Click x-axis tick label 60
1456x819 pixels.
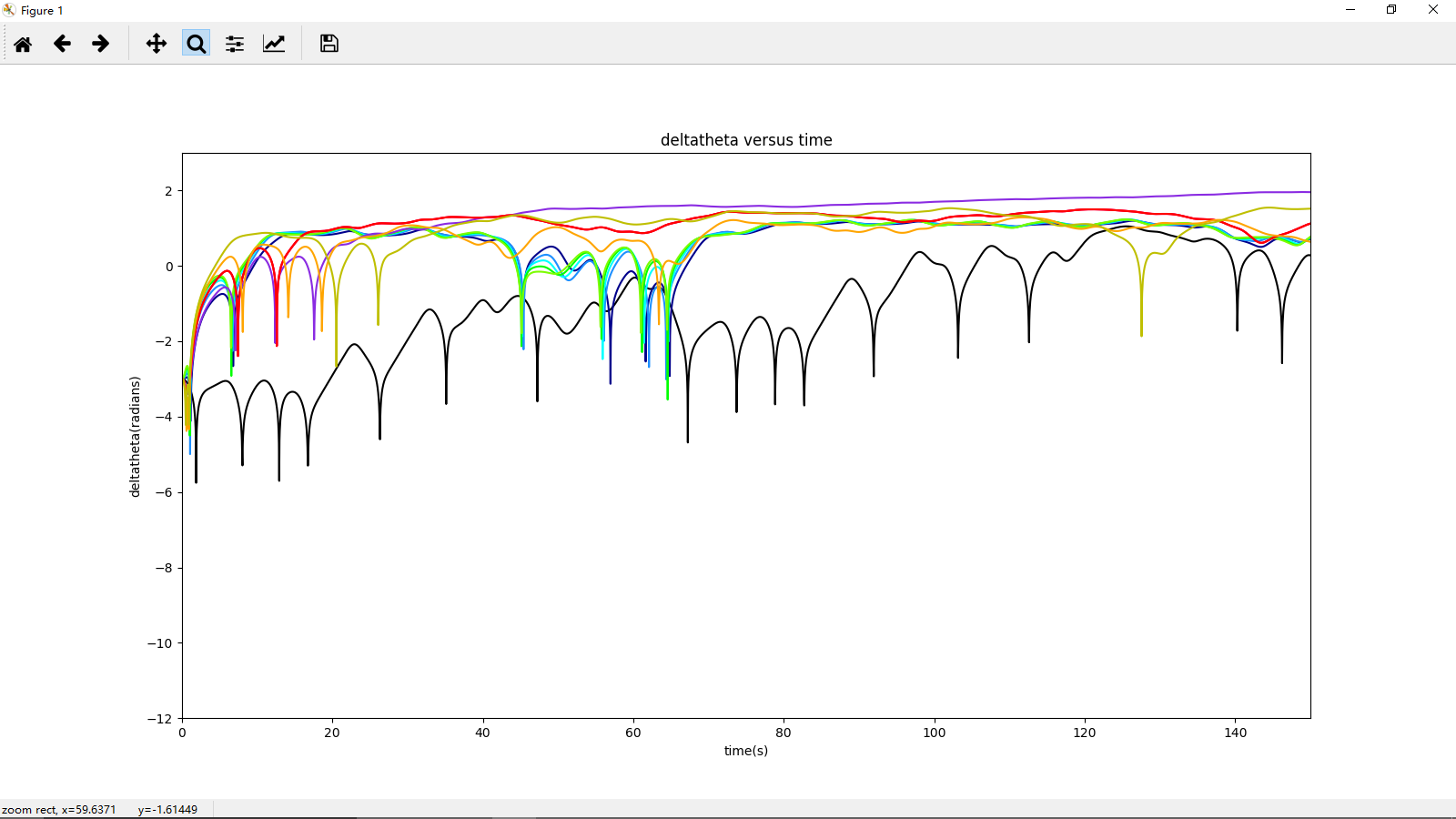[633, 733]
